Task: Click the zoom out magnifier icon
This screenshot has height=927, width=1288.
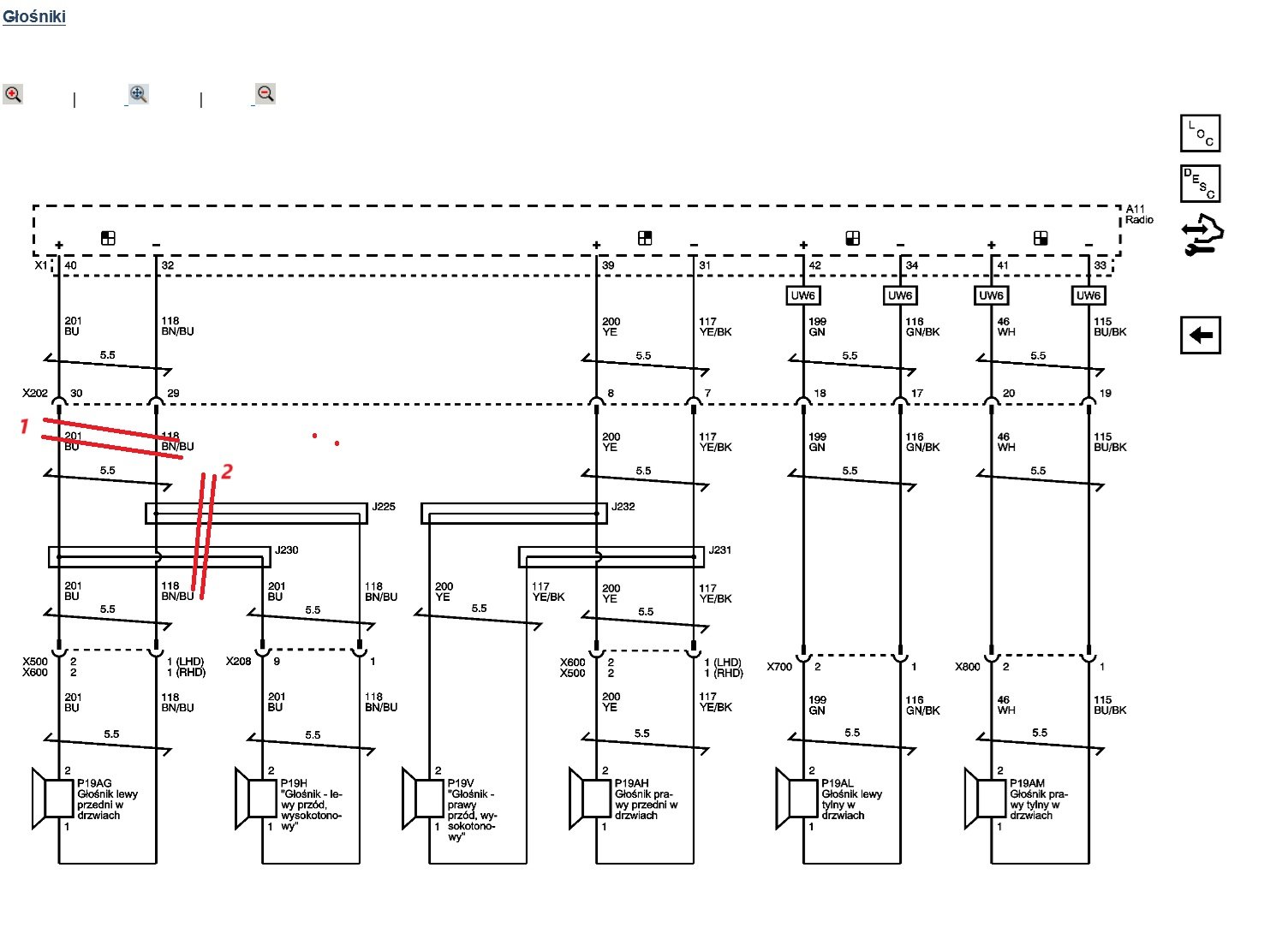Action: click(265, 93)
